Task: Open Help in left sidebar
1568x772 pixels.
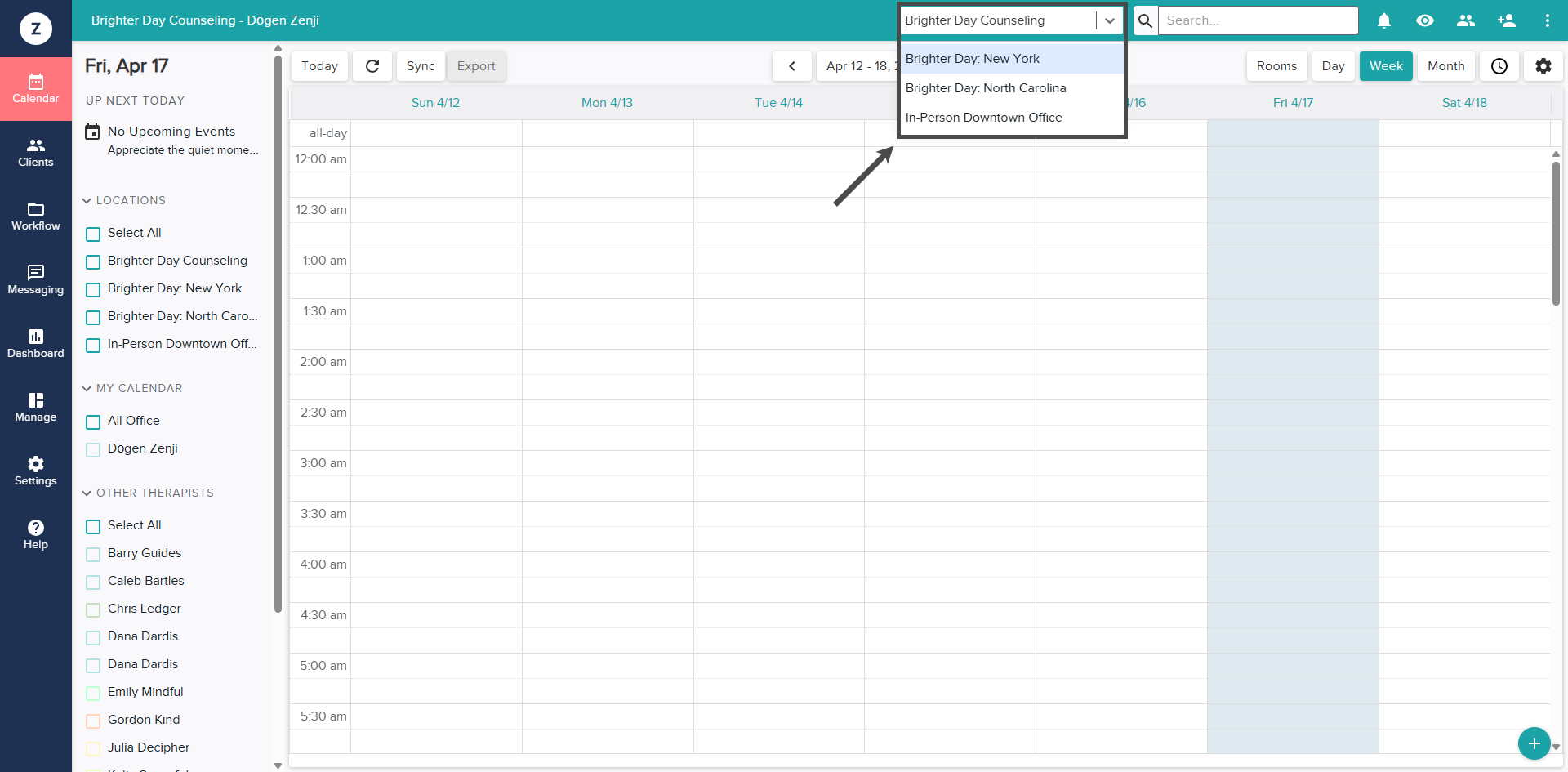Action: (36, 535)
